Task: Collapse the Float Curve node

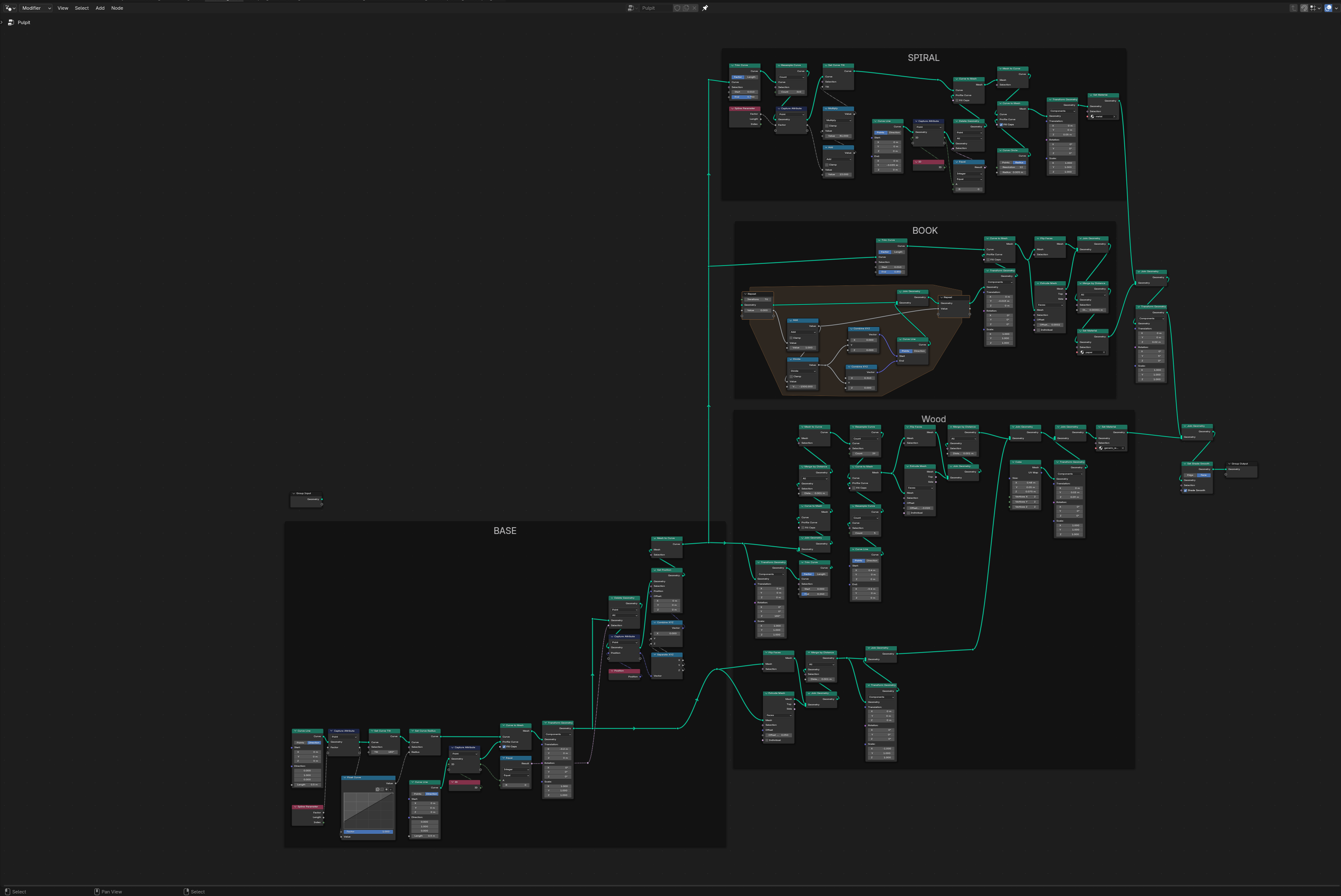Action: 345,777
